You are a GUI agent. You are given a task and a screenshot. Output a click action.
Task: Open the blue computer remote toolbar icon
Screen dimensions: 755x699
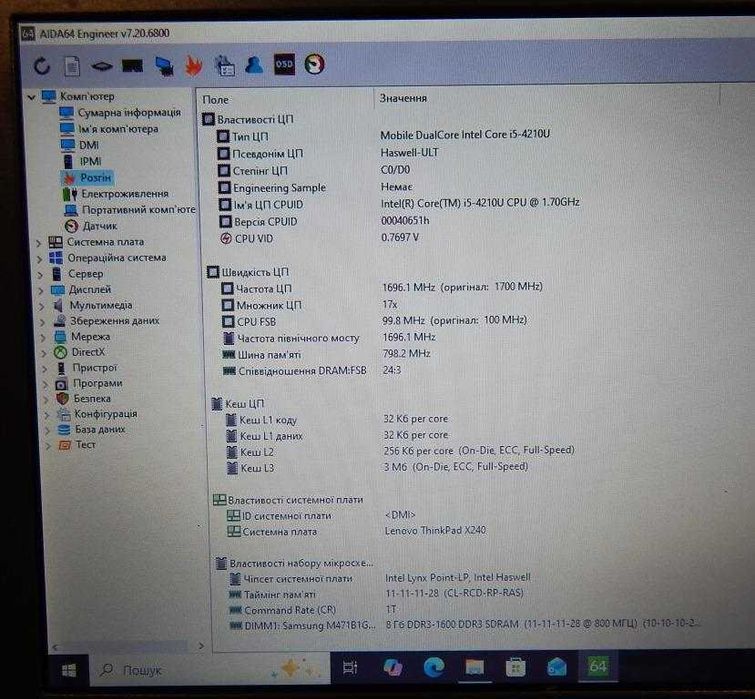point(164,66)
